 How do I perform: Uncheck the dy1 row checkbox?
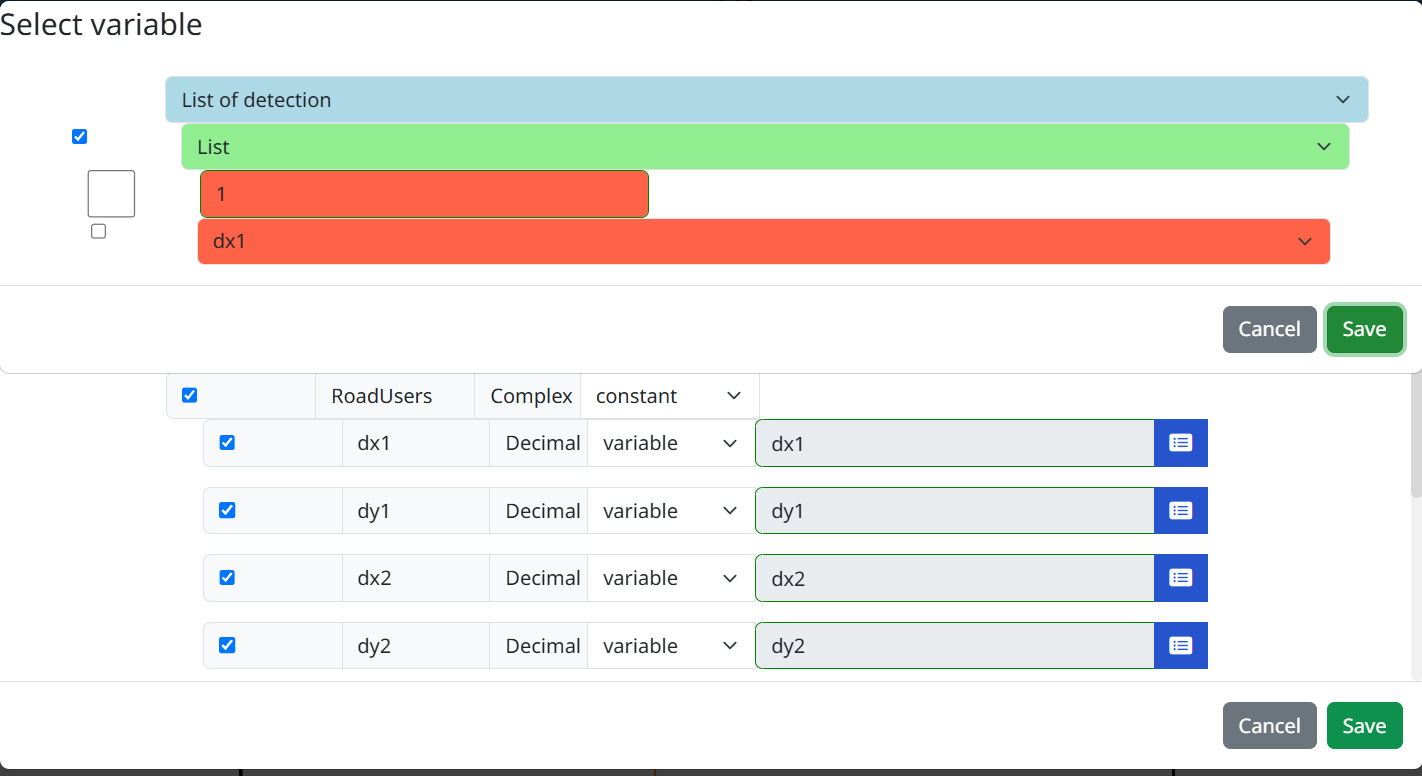227,510
